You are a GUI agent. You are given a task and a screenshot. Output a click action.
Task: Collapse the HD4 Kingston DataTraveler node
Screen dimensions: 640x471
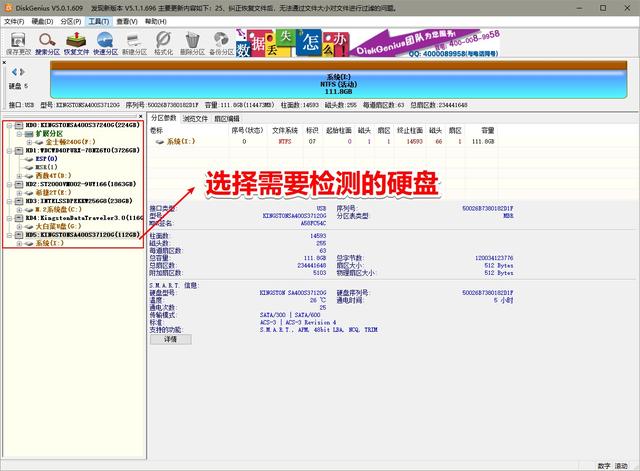click(x=9, y=218)
